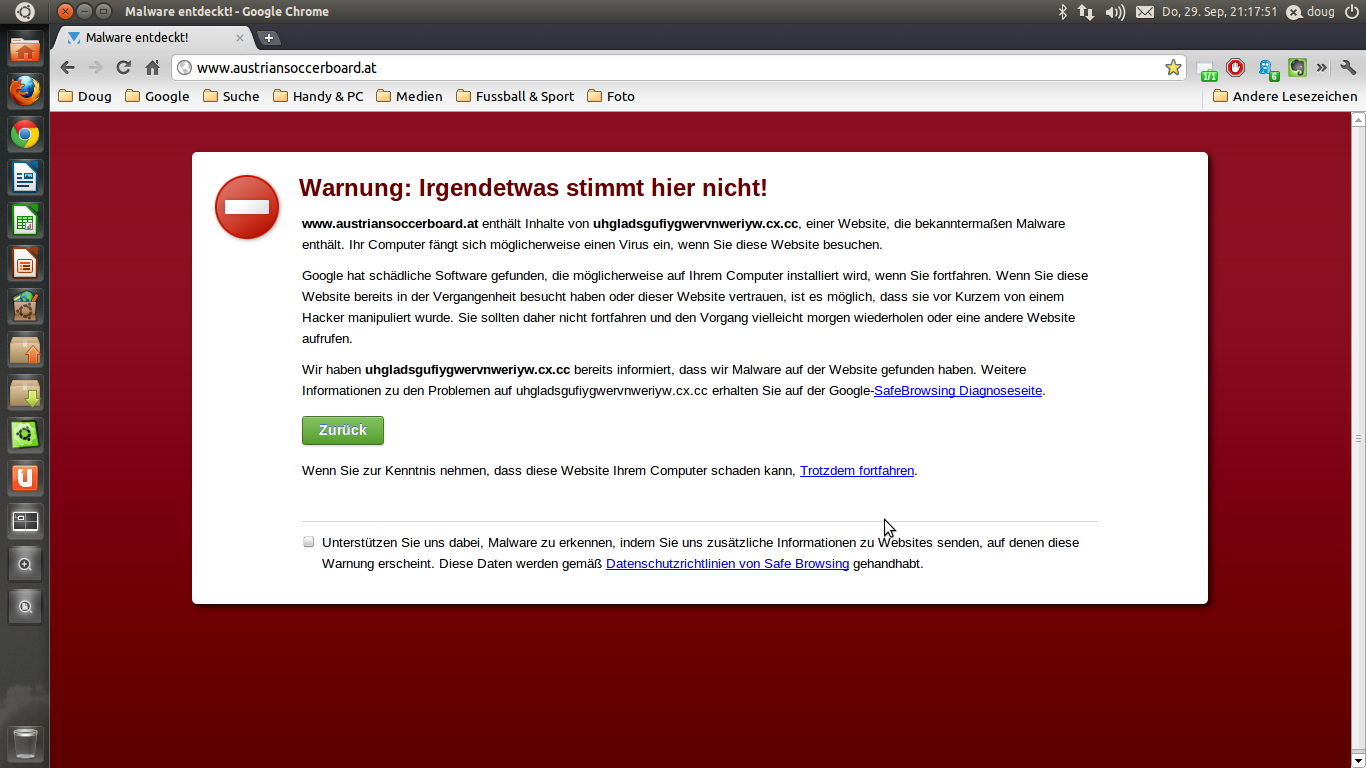Screen dimensions: 1366x768
Task: Open the AdBlock stop-hand extension icon
Action: click(x=1236, y=68)
